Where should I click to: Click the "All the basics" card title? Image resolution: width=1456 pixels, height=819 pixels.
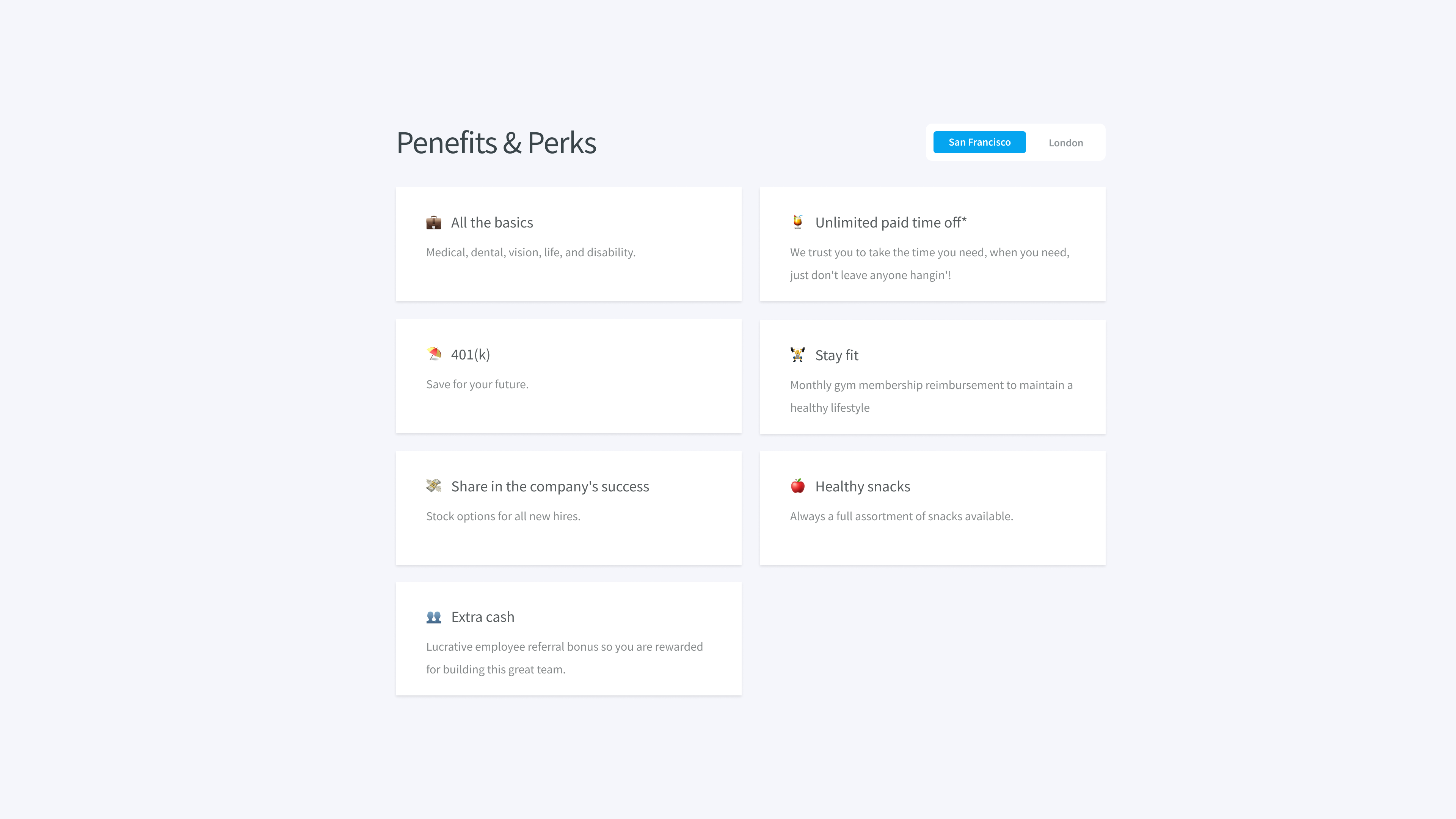pyautogui.click(x=492, y=223)
